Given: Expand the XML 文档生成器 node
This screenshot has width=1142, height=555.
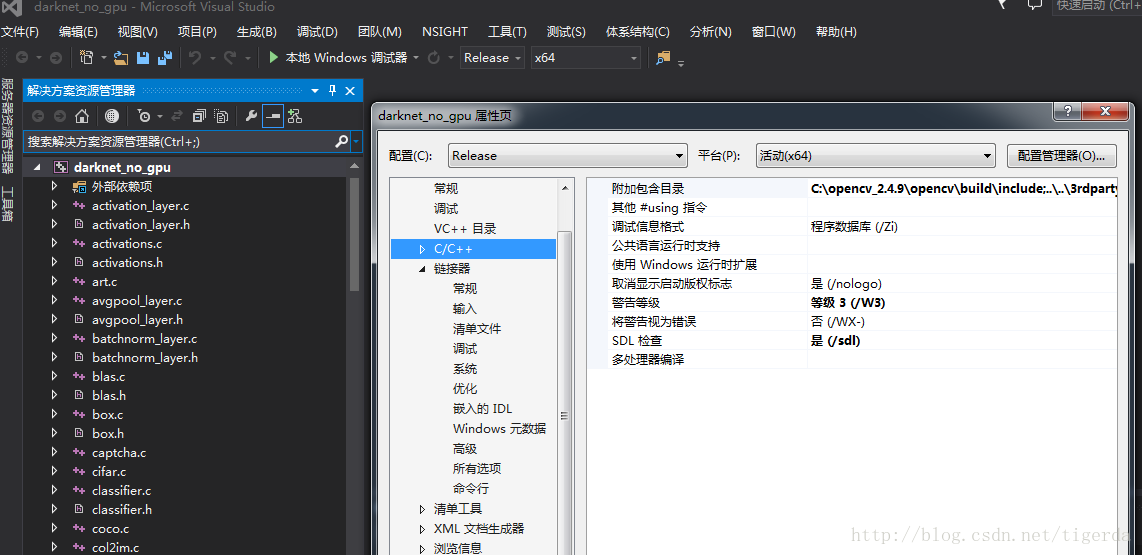Looking at the screenshot, I should coord(422,529).
